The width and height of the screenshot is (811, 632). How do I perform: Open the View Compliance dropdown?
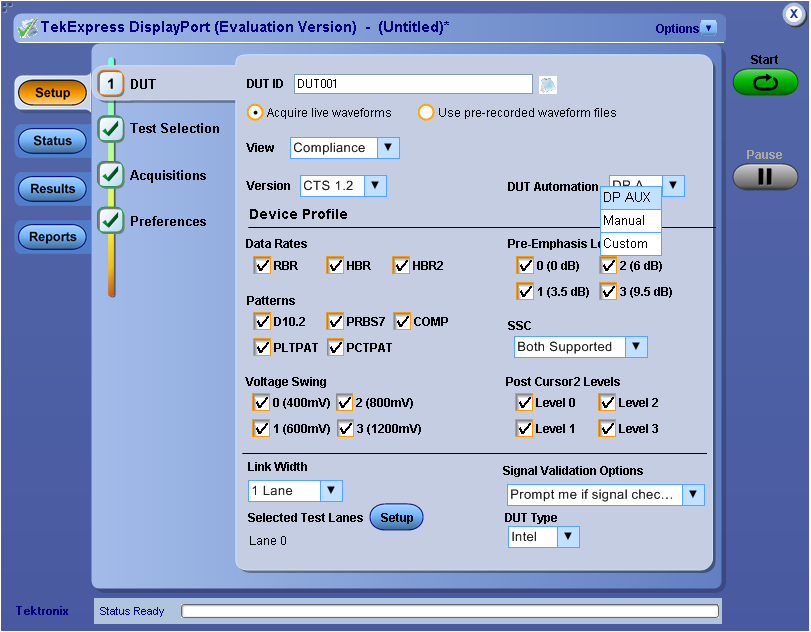coord(344,148)
